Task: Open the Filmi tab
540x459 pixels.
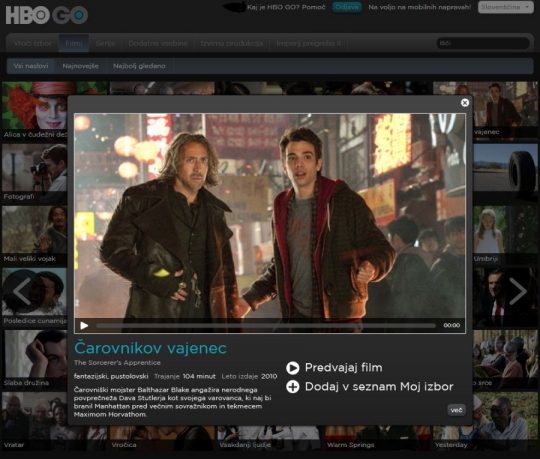Action: [x=74, y=43]
